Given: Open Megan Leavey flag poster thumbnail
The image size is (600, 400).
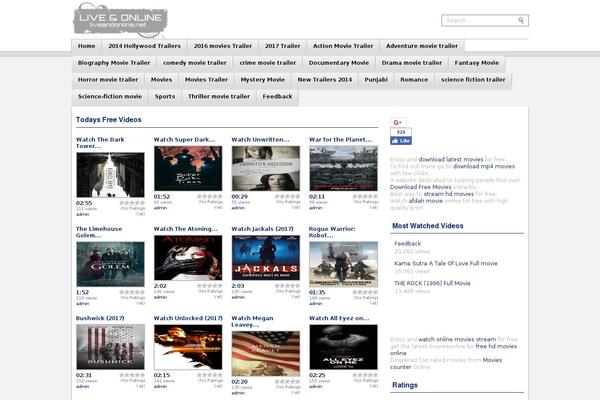Looking at the screenshot, I should [x=266, y=353].
